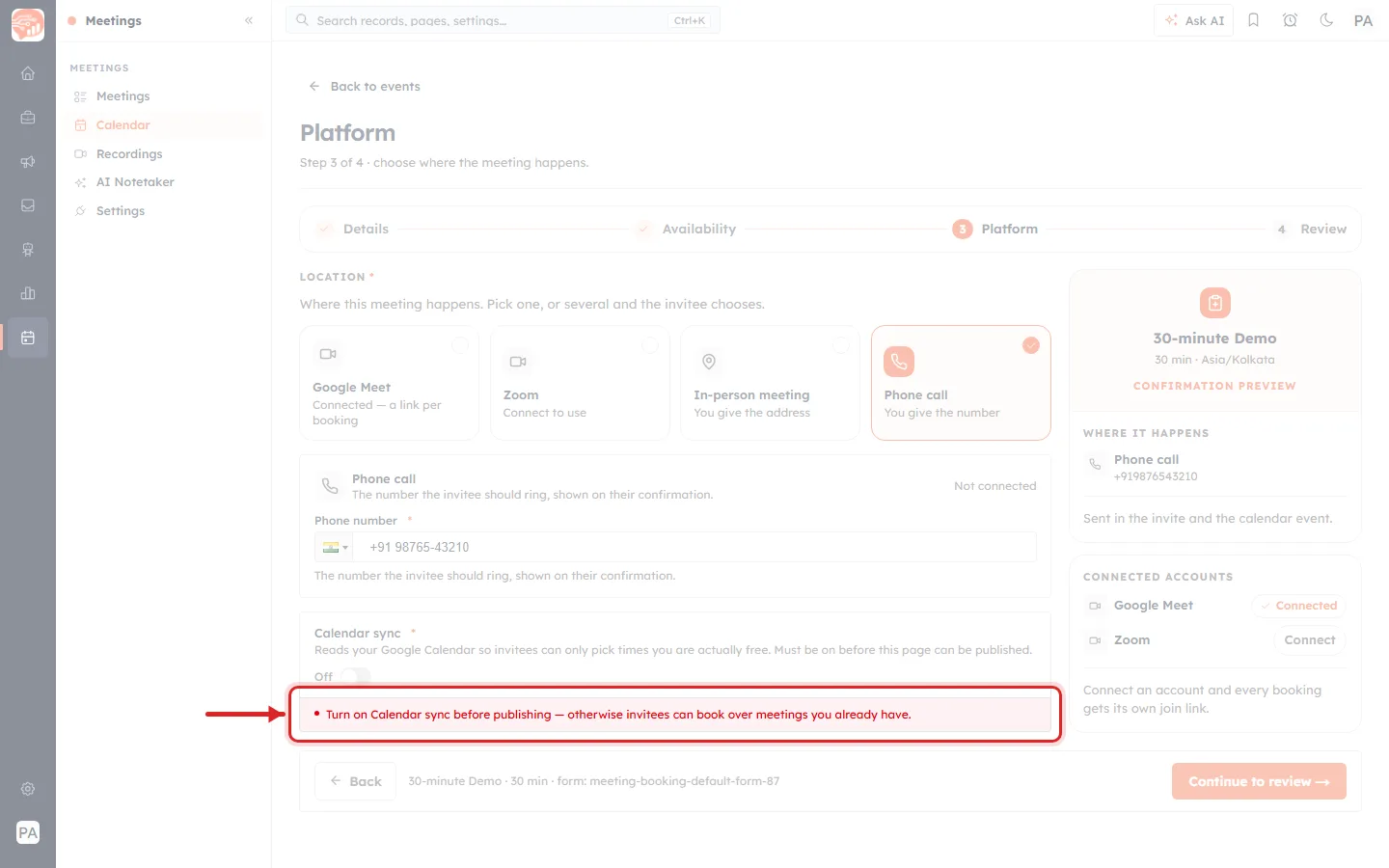Open the Home icon in the left rail

pyautogui.click(x=28, y=73)
